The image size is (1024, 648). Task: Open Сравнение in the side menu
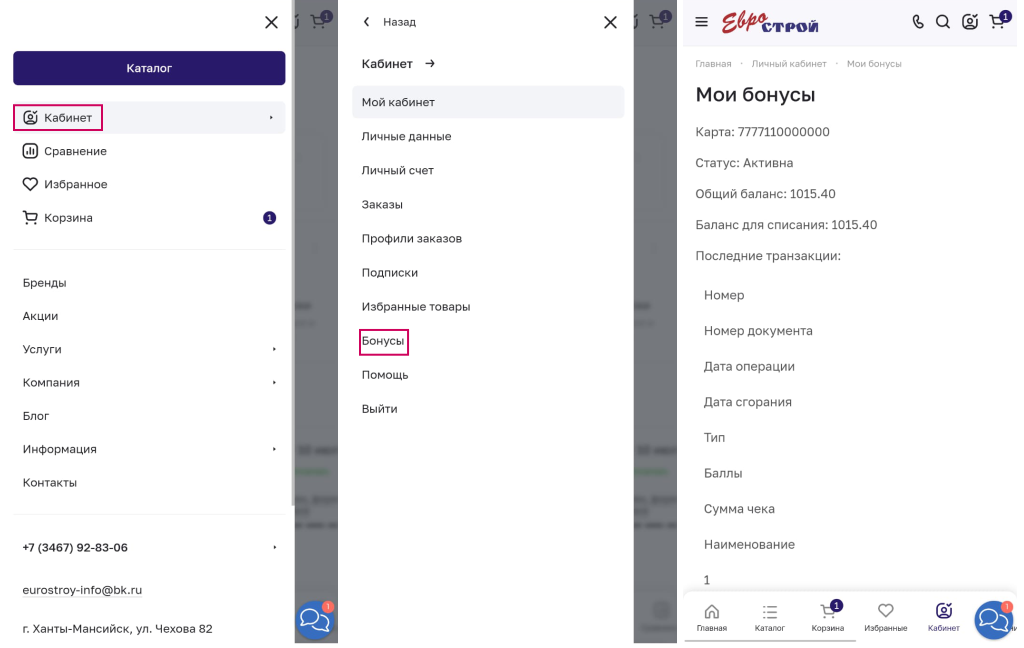[74, 151]
